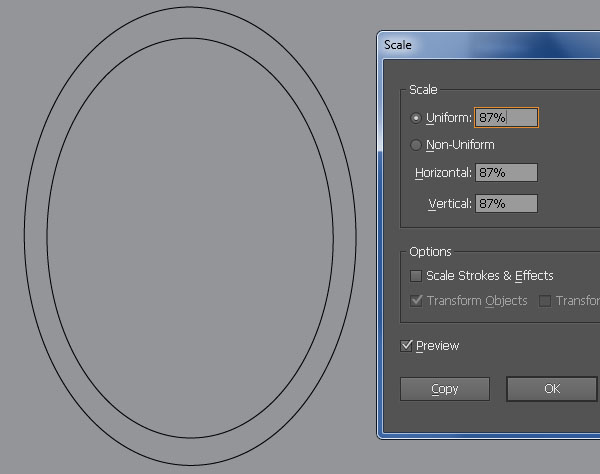
Task: Confirm scaling with the OK button
Action: tap(552, 389)
